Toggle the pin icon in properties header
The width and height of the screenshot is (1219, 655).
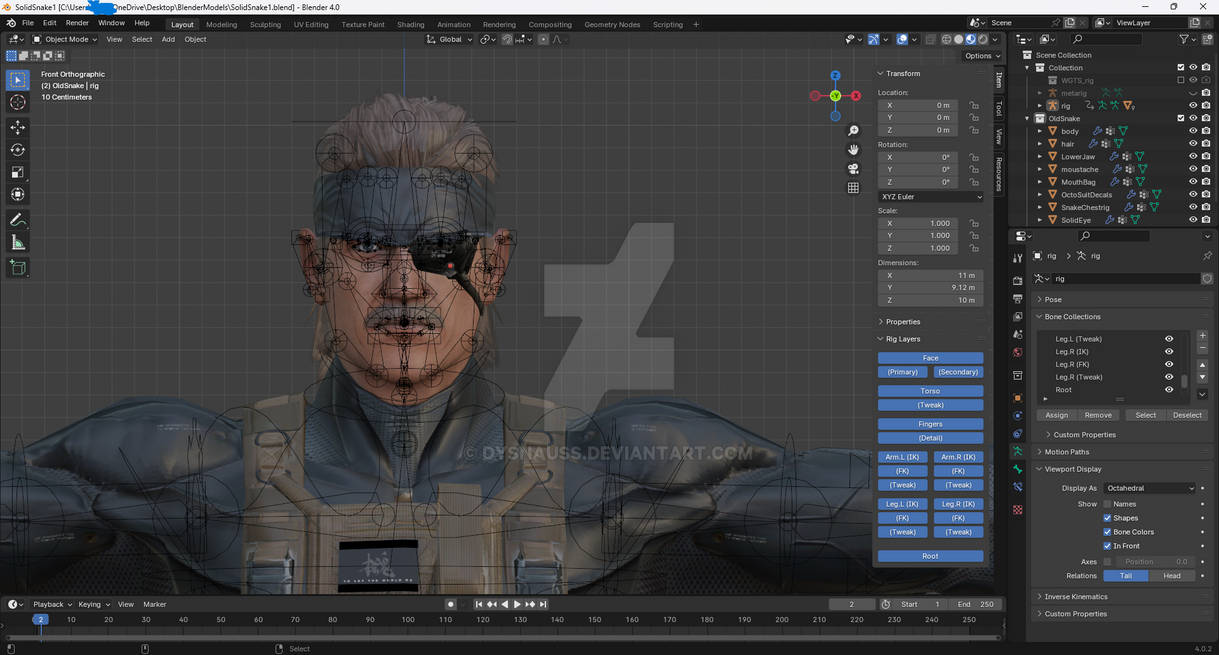pyautogui.click(x=1207, y=256)
